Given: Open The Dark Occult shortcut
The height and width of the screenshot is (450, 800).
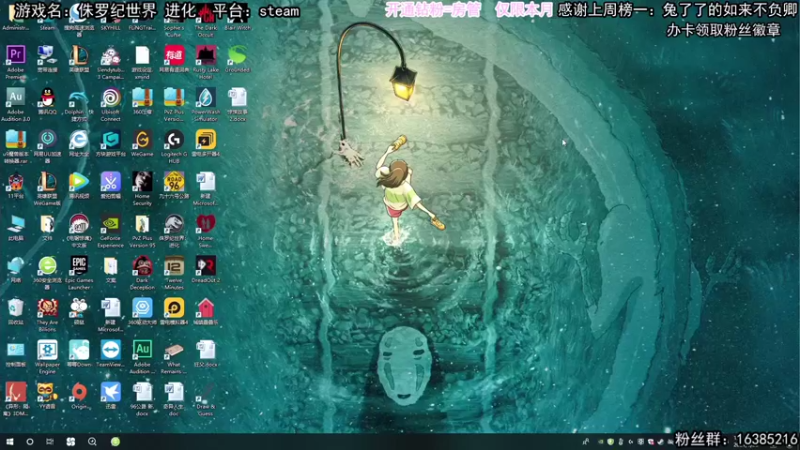Looking at the screenshot, I should click(x=206, y=15).
